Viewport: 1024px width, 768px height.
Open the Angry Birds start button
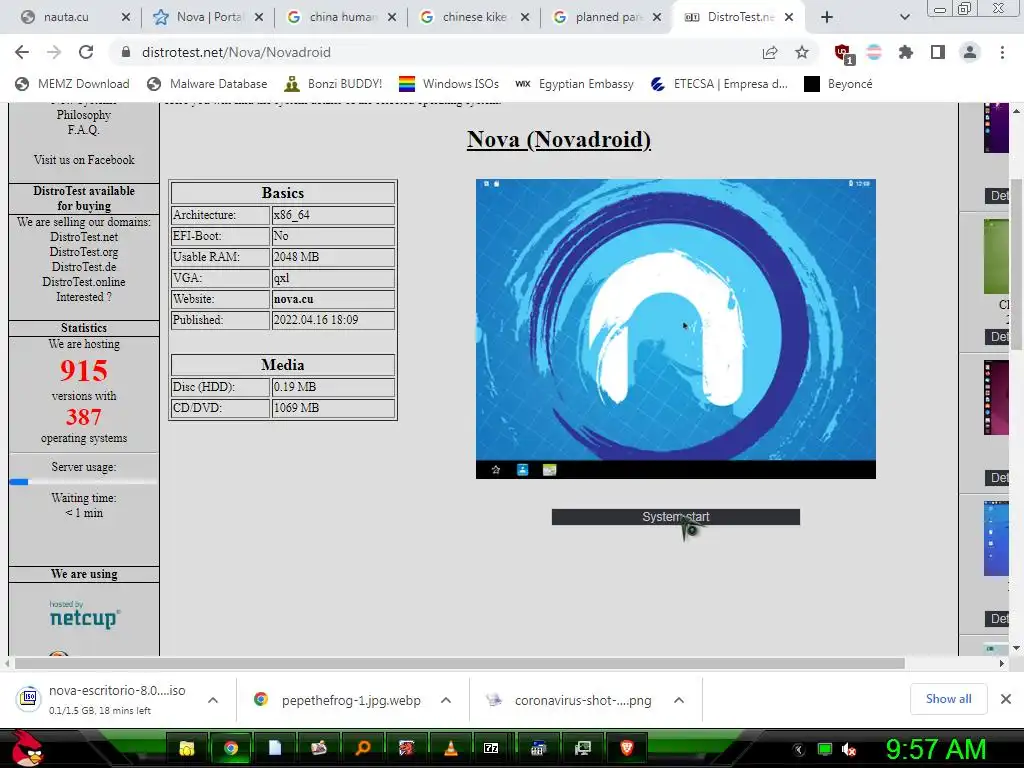point(27,748)
